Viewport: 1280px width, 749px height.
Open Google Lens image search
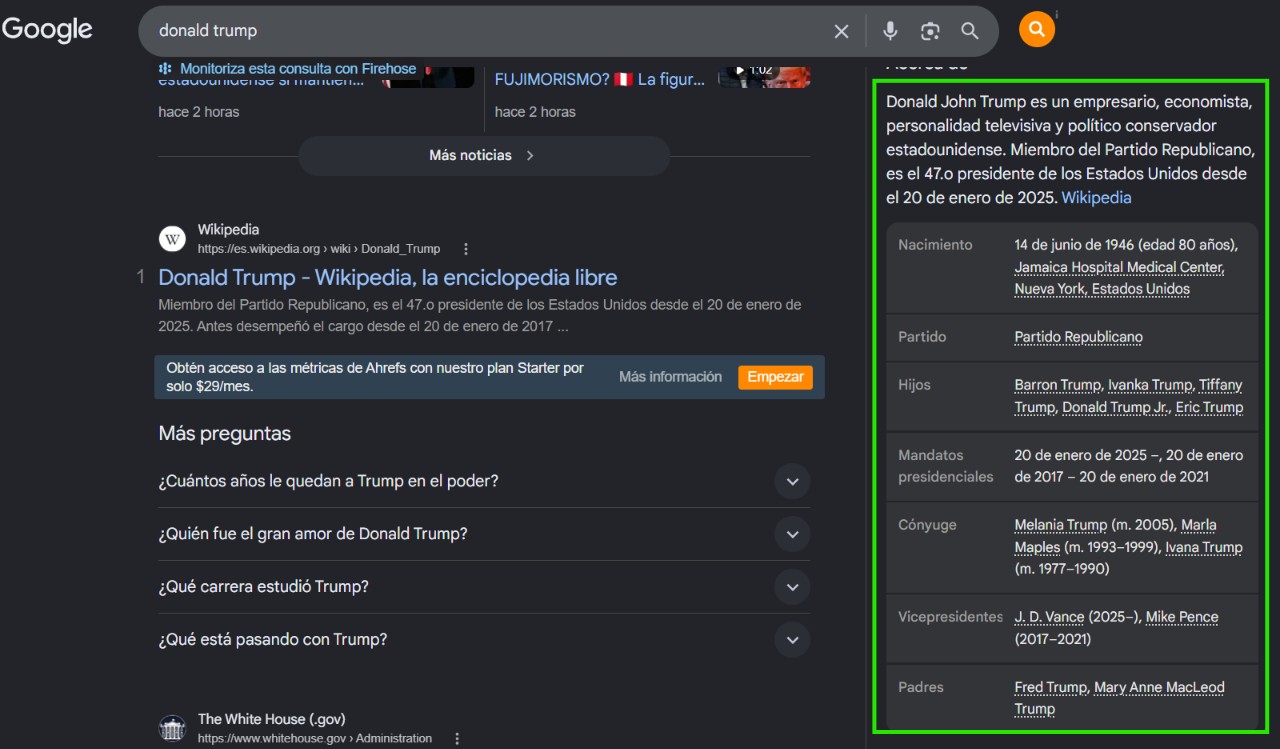(x=930, y=31)
